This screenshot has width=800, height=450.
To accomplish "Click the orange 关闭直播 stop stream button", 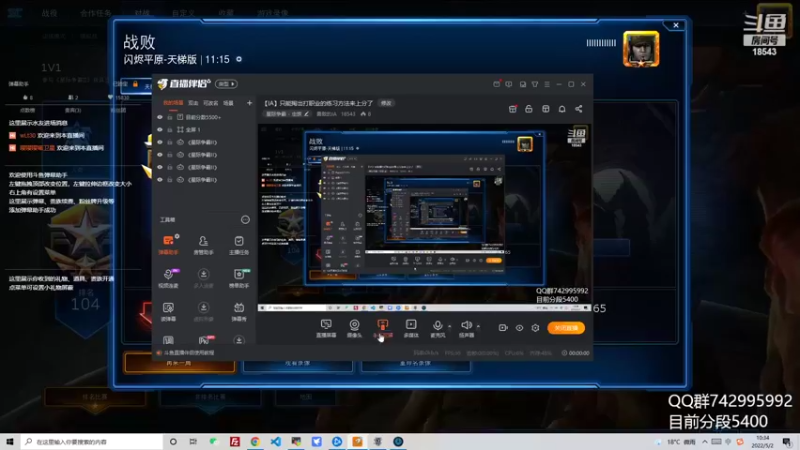I will coord(566,328).
